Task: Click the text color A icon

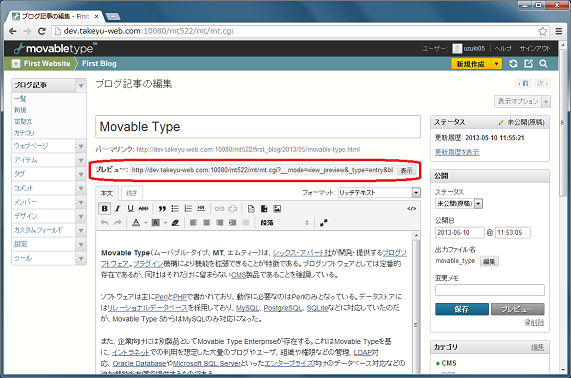Action: pyautogui.click(x=136, y=223)
